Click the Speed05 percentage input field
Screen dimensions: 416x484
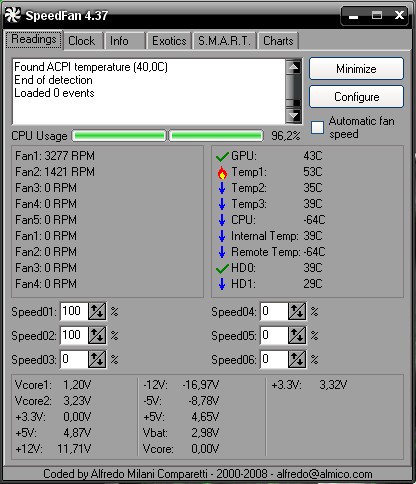click(x=274, y=335)
